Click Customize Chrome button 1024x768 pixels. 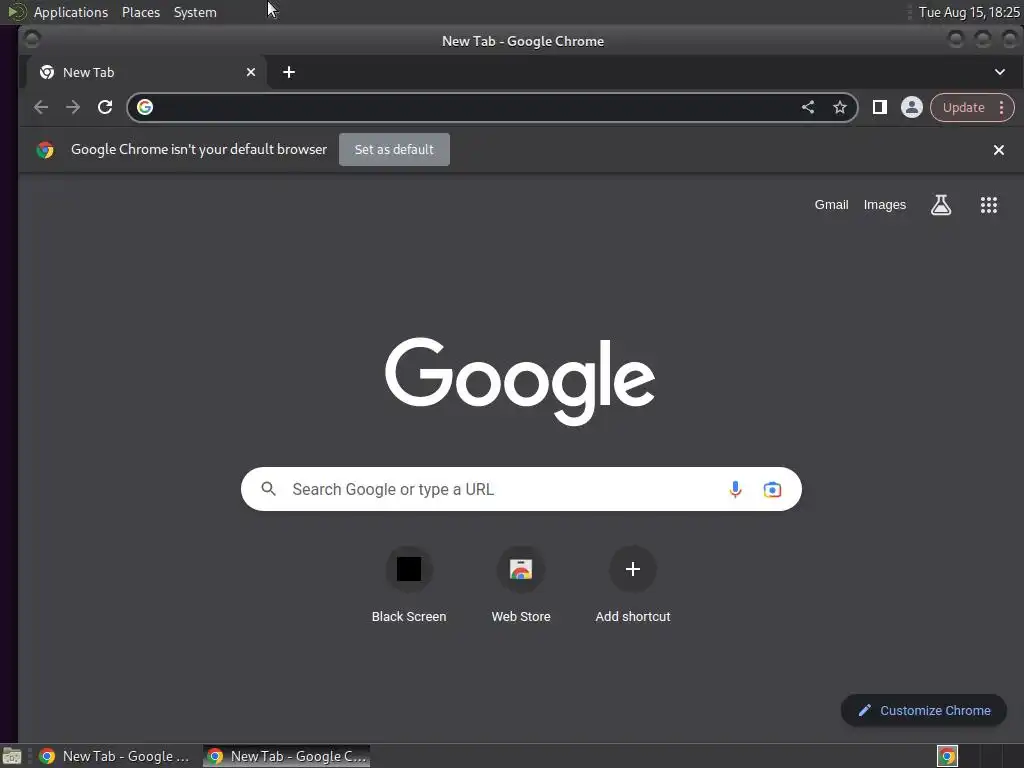[923, 711]
